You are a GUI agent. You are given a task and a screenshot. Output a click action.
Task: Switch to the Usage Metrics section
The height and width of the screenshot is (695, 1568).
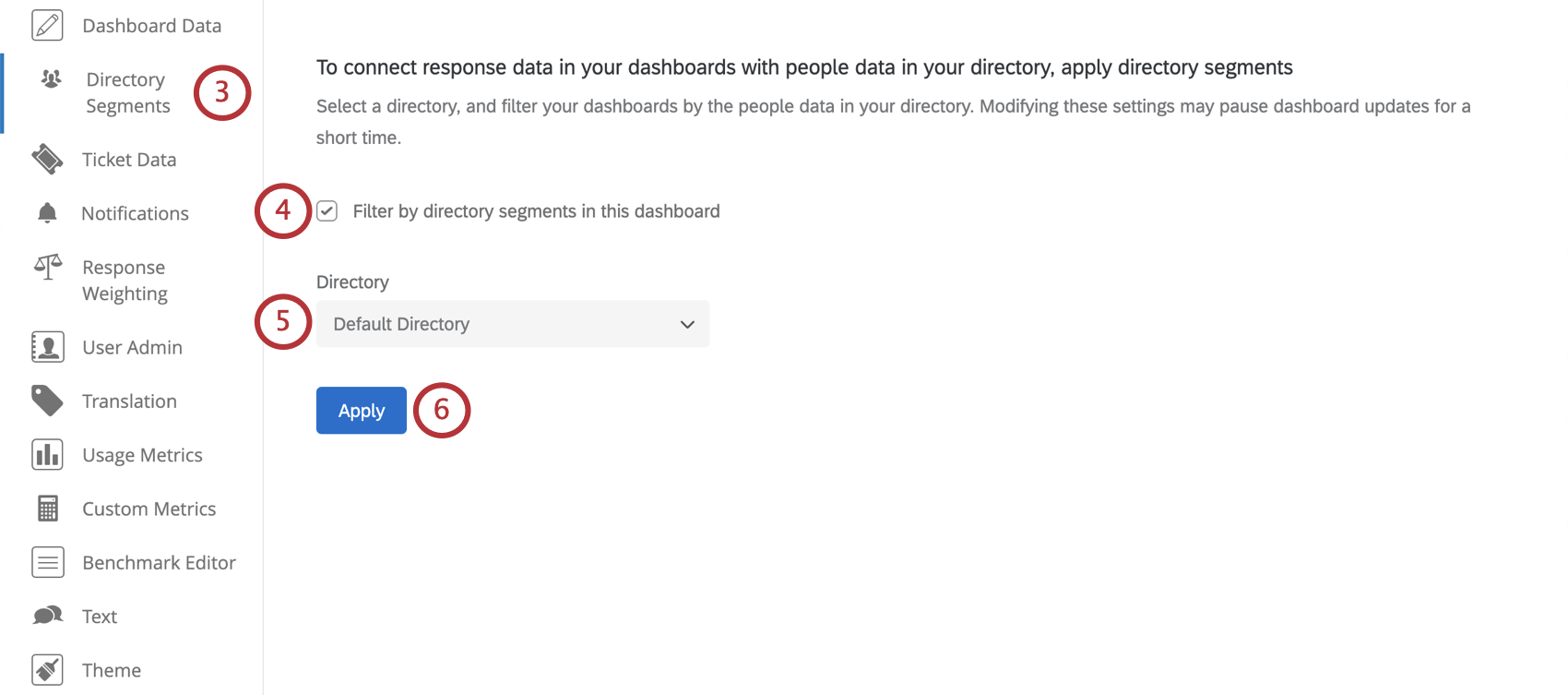pos(142,454)
